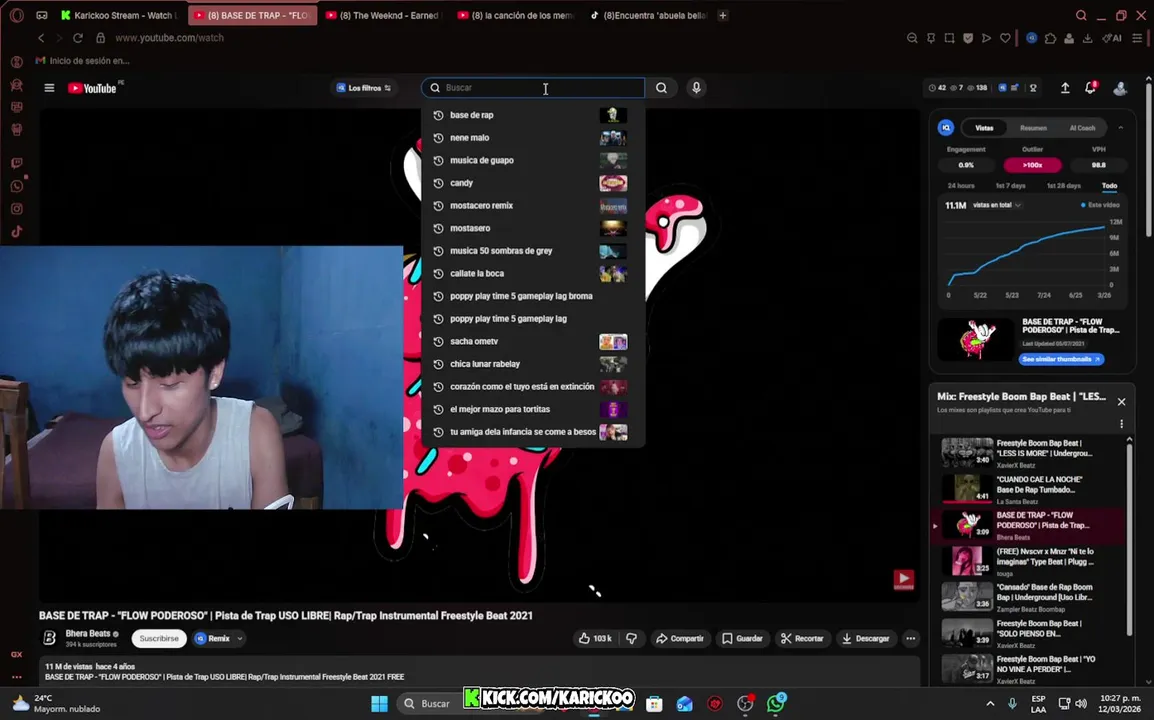Start voice search with the microphone icon
1154x720 pixels.
click(696, 88)
